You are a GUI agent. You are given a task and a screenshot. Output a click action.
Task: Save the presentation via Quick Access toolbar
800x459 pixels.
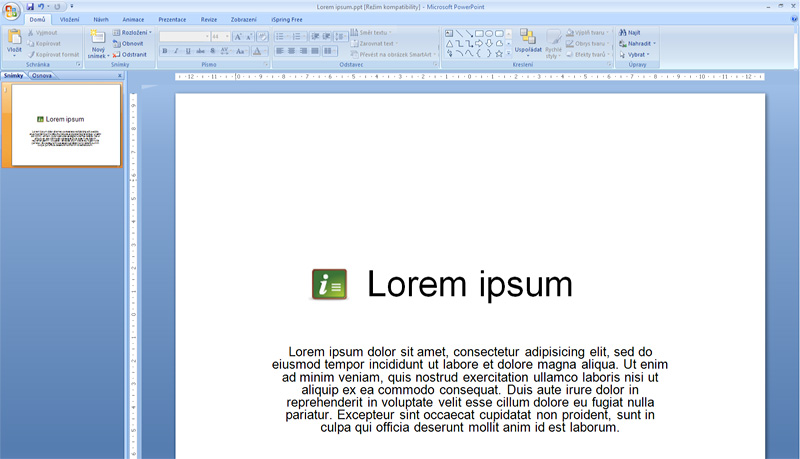tap(30, 7)
